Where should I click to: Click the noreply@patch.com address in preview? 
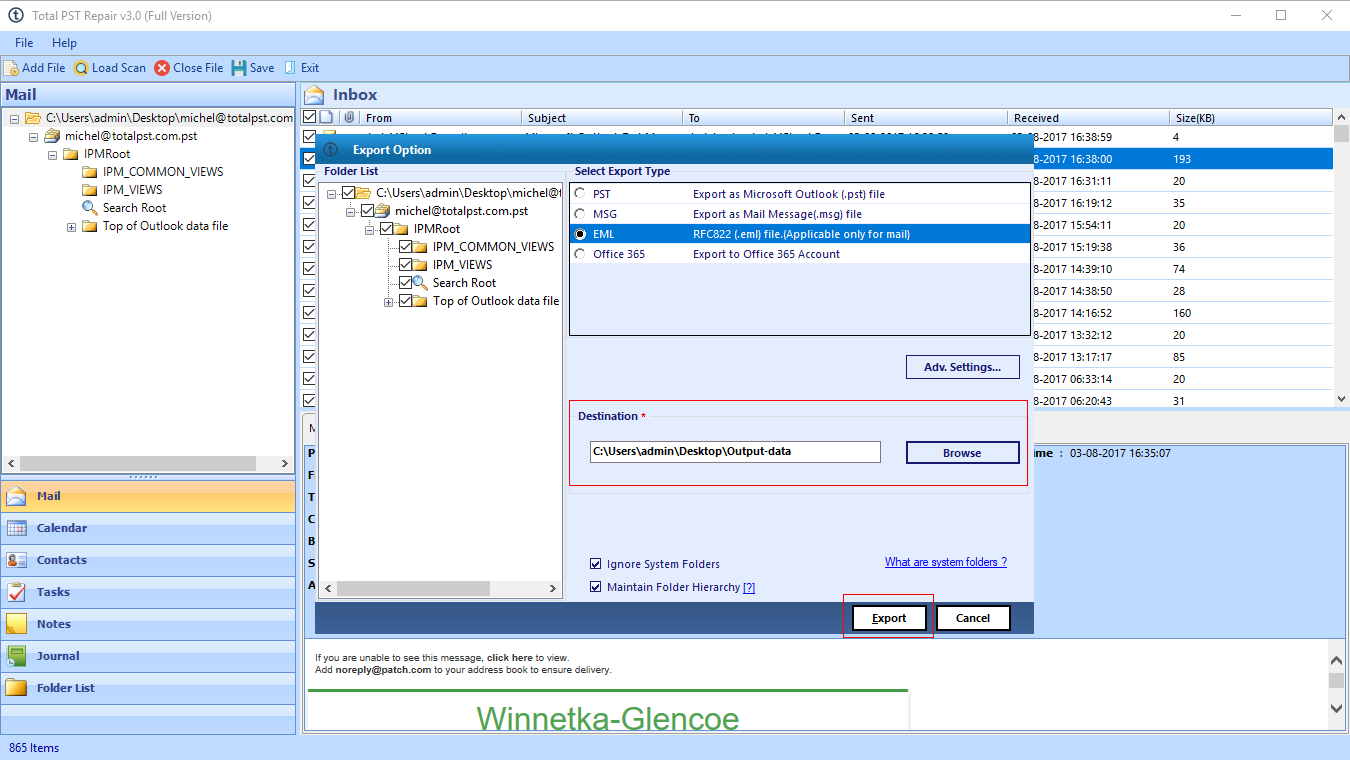383,670
